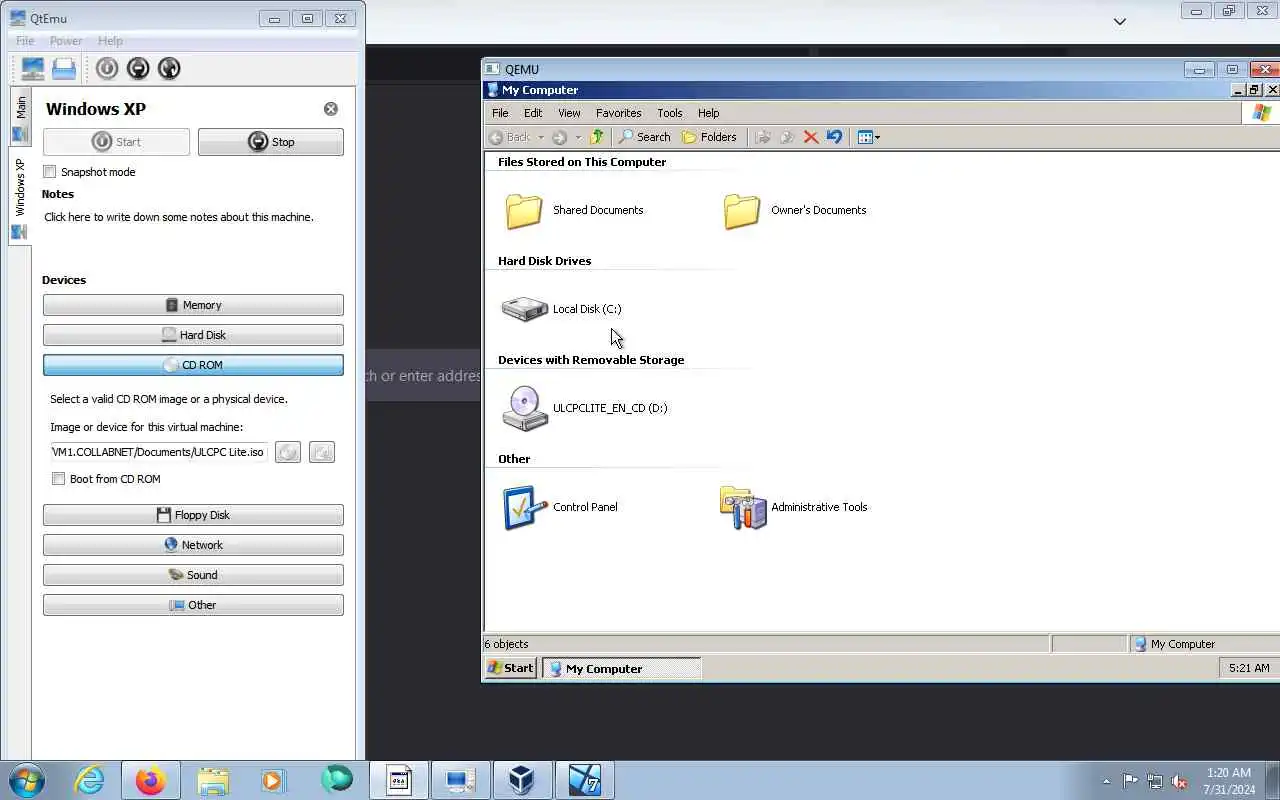Click Search in My Computer toolbar
This screenshot has width=1280, height=800.
pos(645,137)
